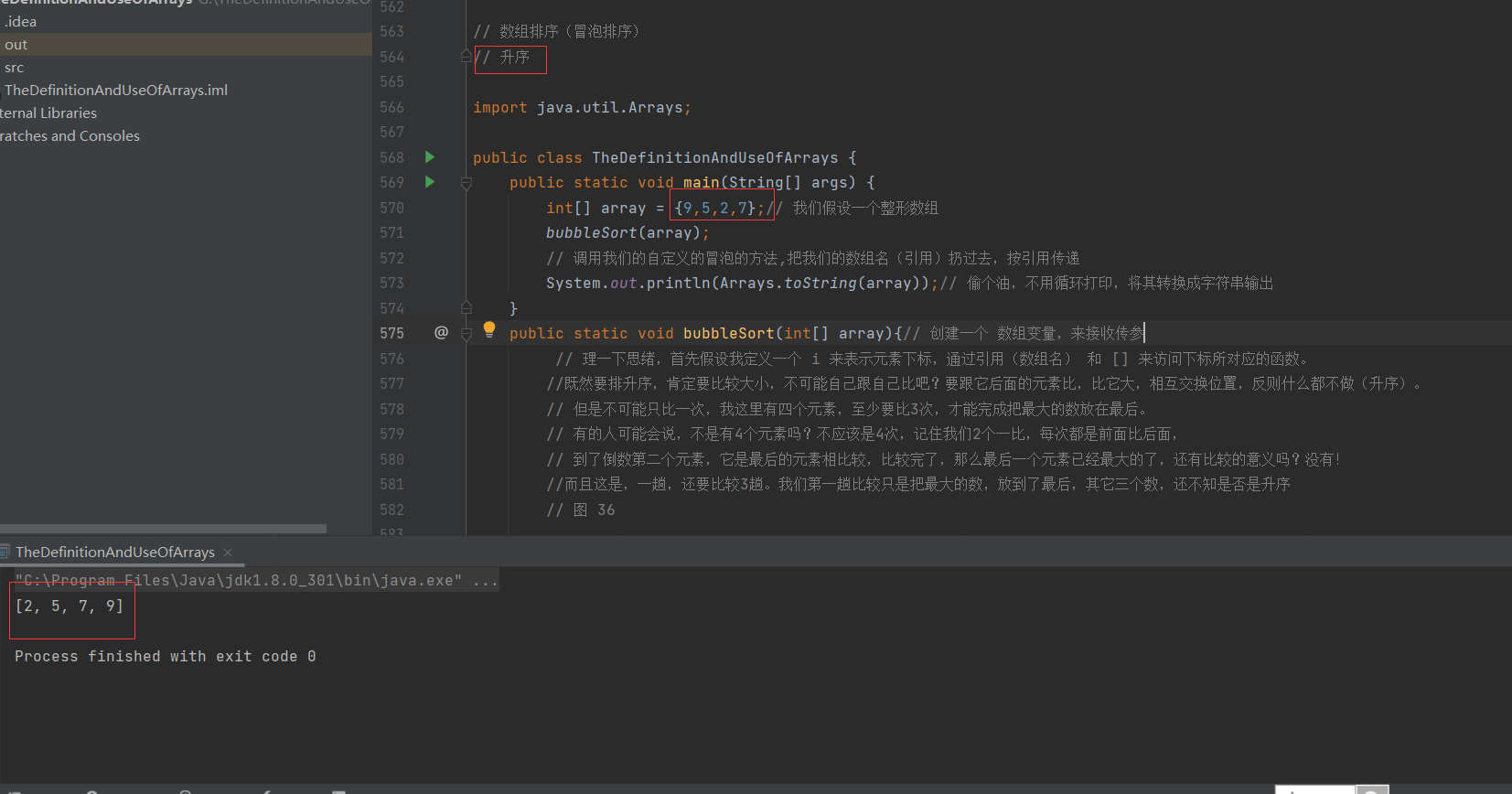Click line number 582 in the gutter
This screenshot has width=1512, height=794.
pyautogui.click(x=391, y=510)
